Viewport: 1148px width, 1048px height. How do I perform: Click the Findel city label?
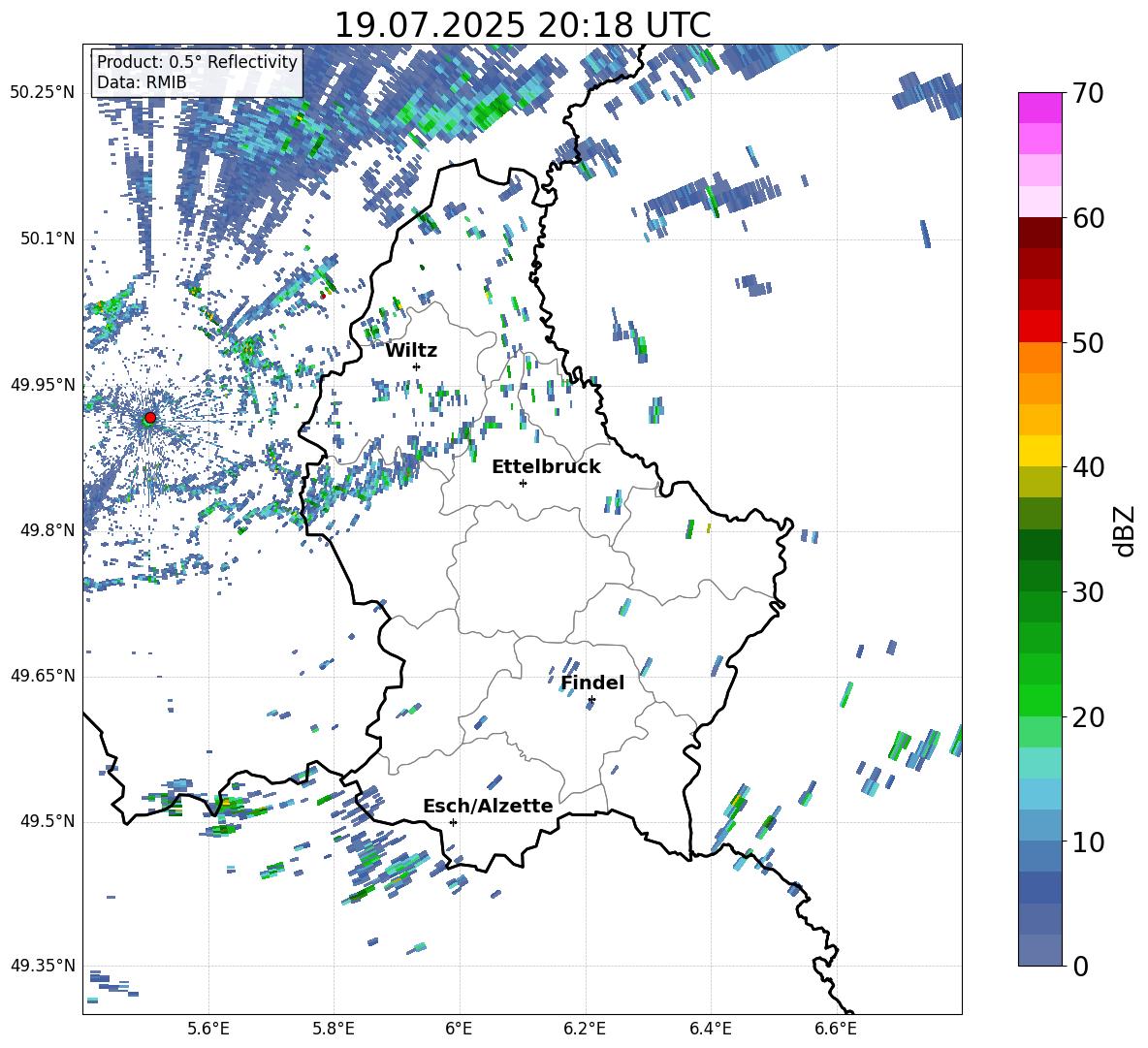592,683
